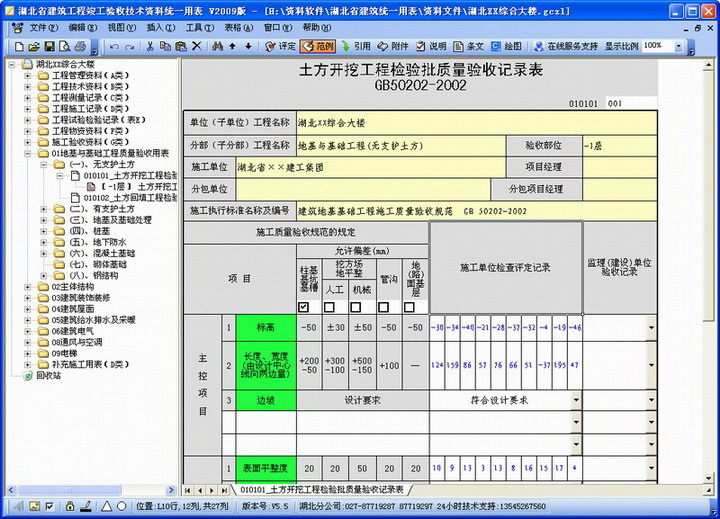The image size is (720, 519).
Task: Go to last sheet navigation arrow
Action: (224, 491)
